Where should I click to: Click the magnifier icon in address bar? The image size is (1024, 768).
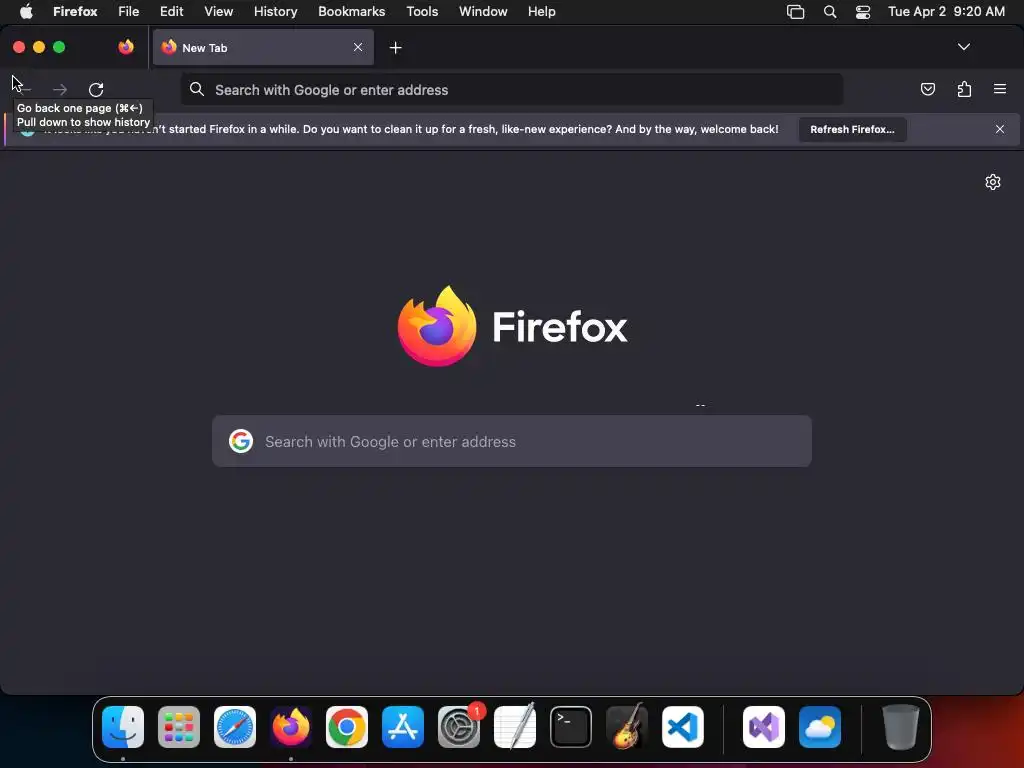(197, 89)
